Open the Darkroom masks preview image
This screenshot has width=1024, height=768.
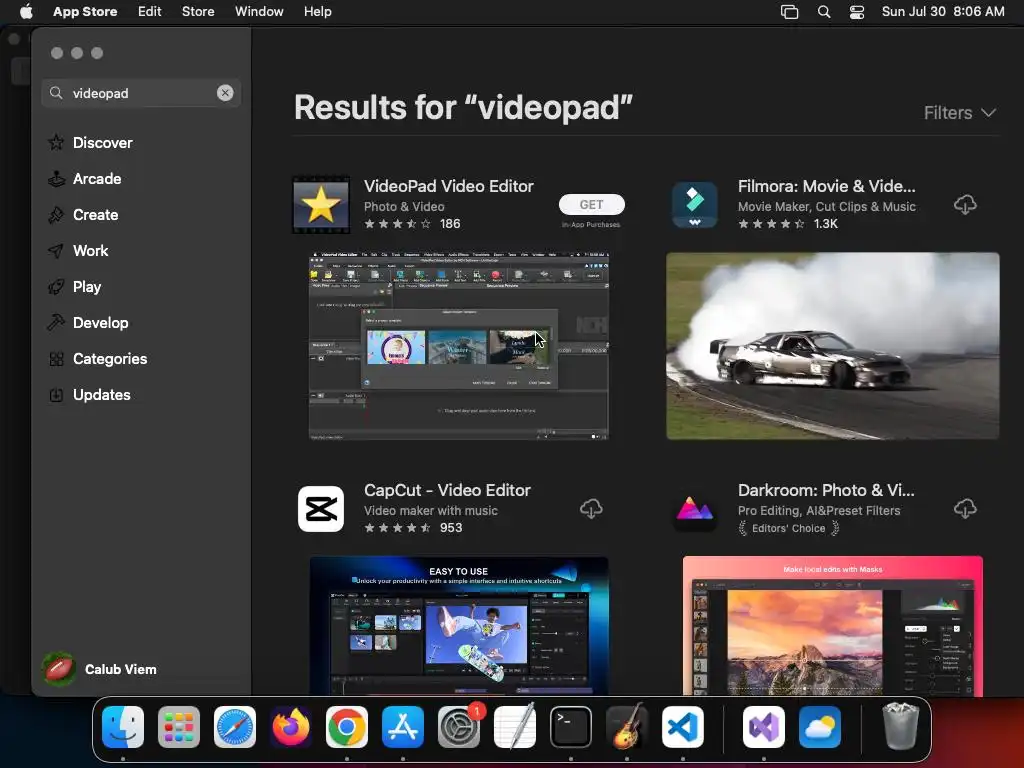833,626
